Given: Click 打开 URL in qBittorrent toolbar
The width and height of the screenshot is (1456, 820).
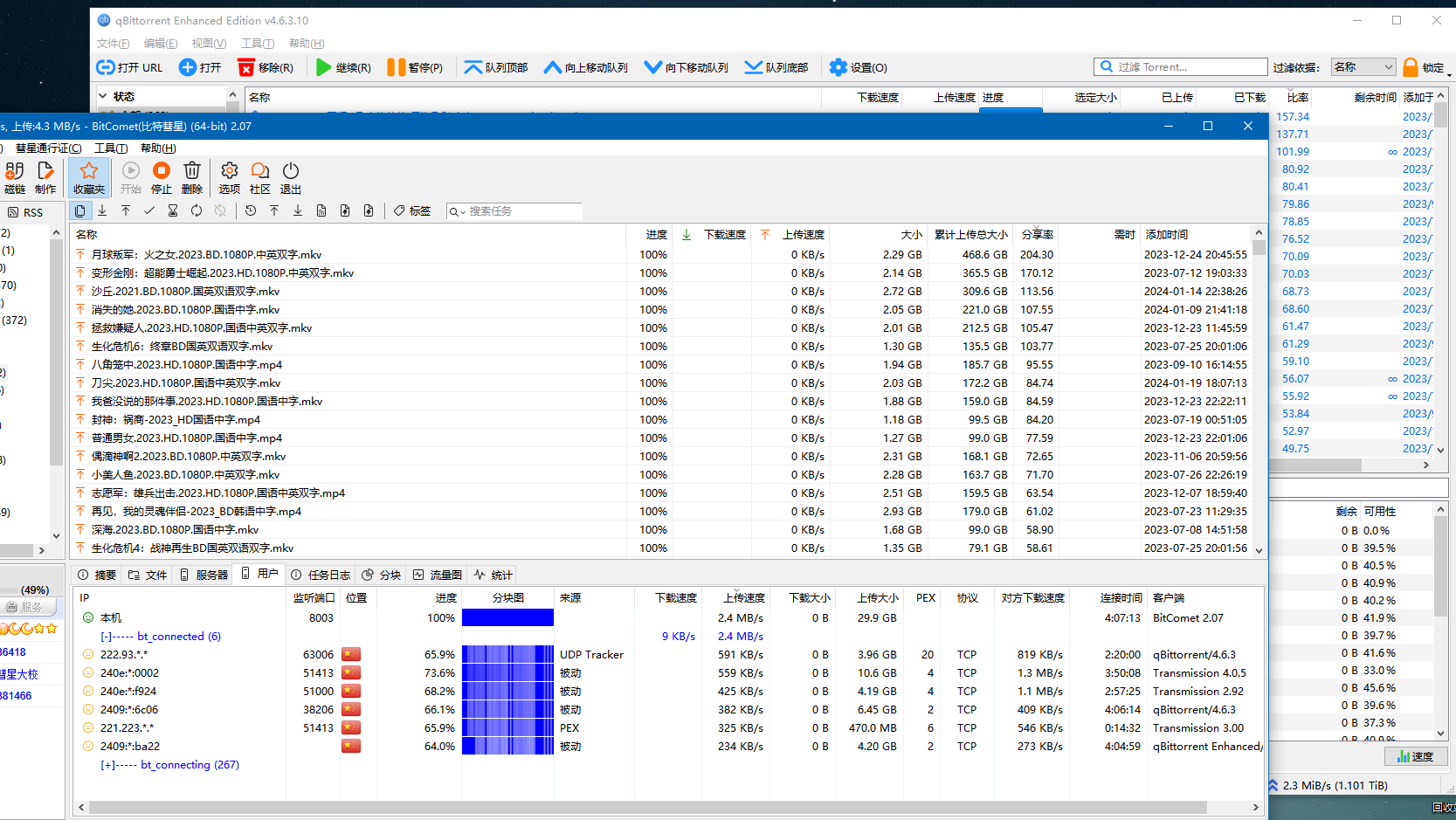Looking at the screenshot, I should pyautogui.click(x=129, y=67).
